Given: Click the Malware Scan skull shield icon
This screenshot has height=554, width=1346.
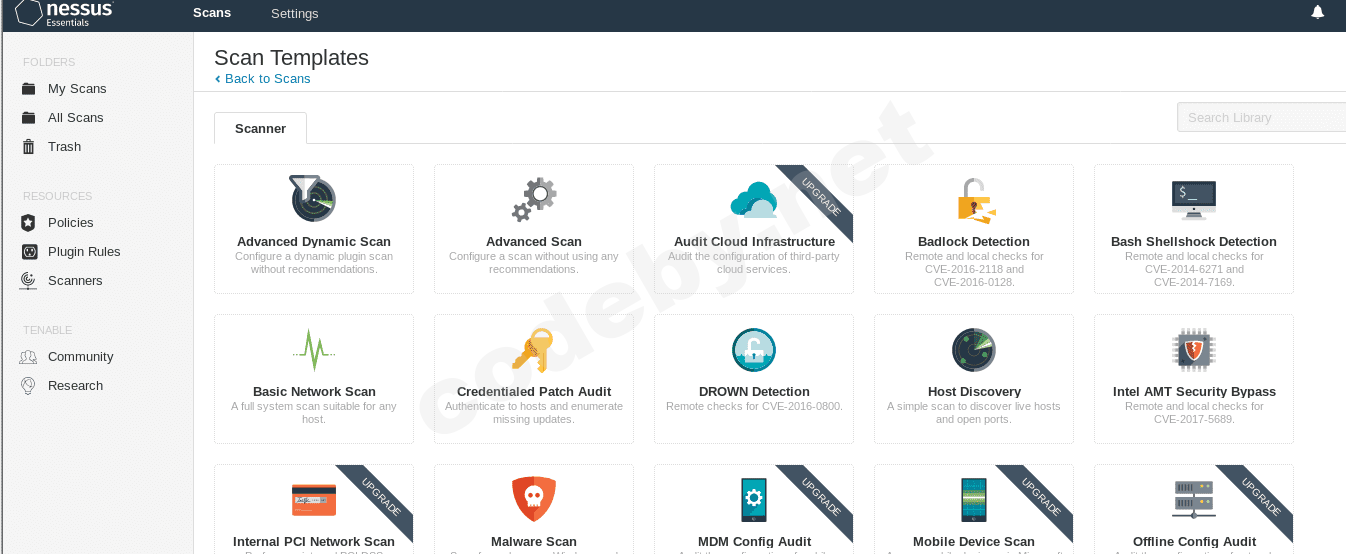Looking at the screenshot, I should (534, 499).
